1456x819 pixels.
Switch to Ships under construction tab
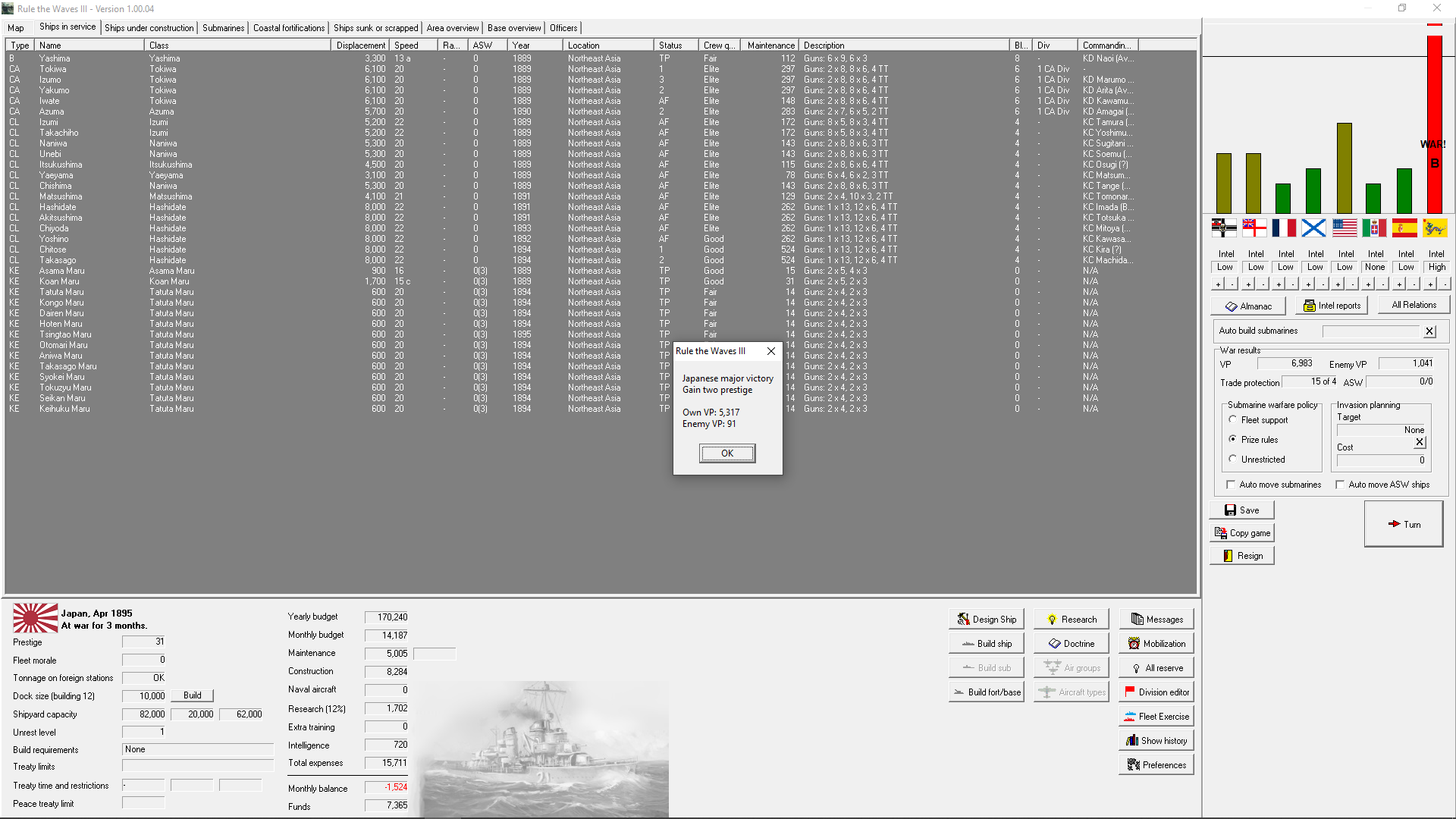(149, 28)
